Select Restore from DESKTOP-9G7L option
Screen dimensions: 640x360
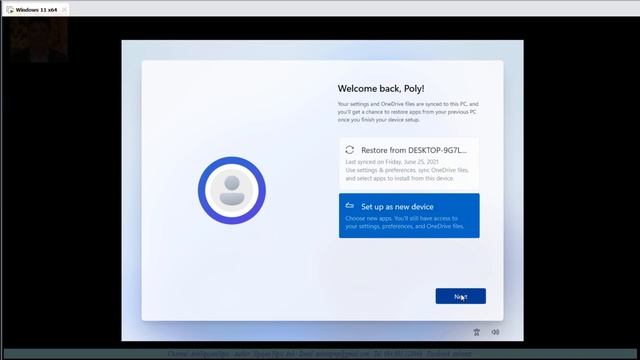tap(409, 164)
